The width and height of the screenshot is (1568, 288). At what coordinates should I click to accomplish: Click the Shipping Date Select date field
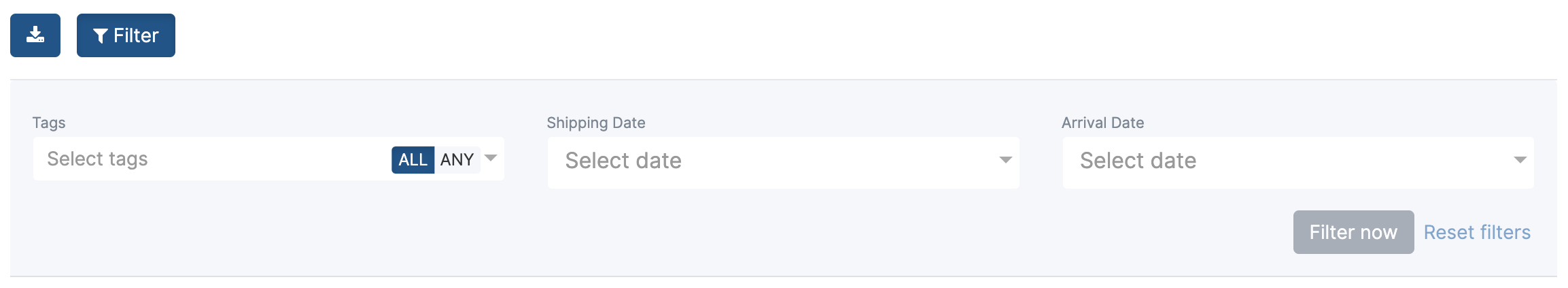[783, 162]
